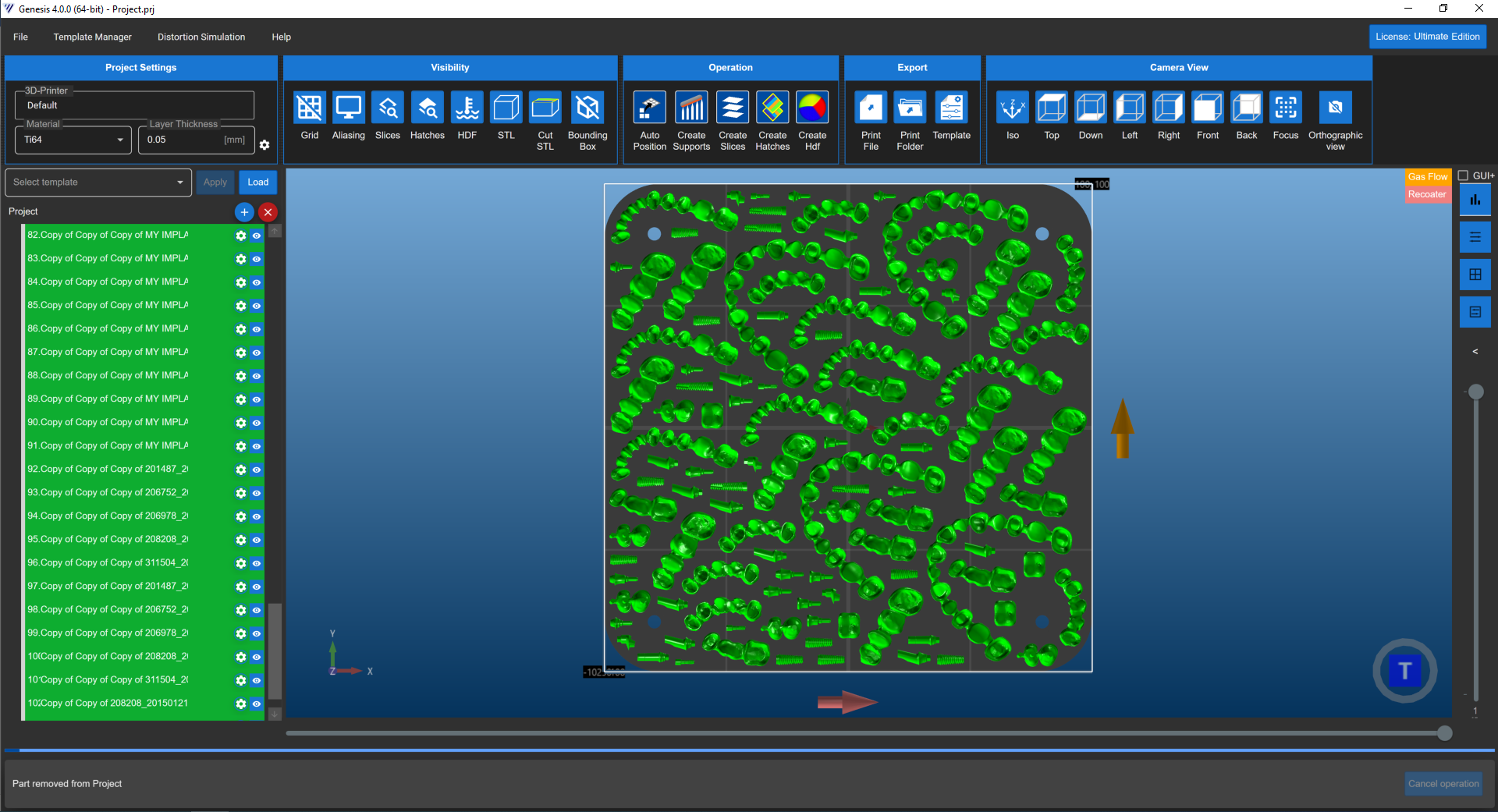Click the vertical layer slider handle

1475,392
